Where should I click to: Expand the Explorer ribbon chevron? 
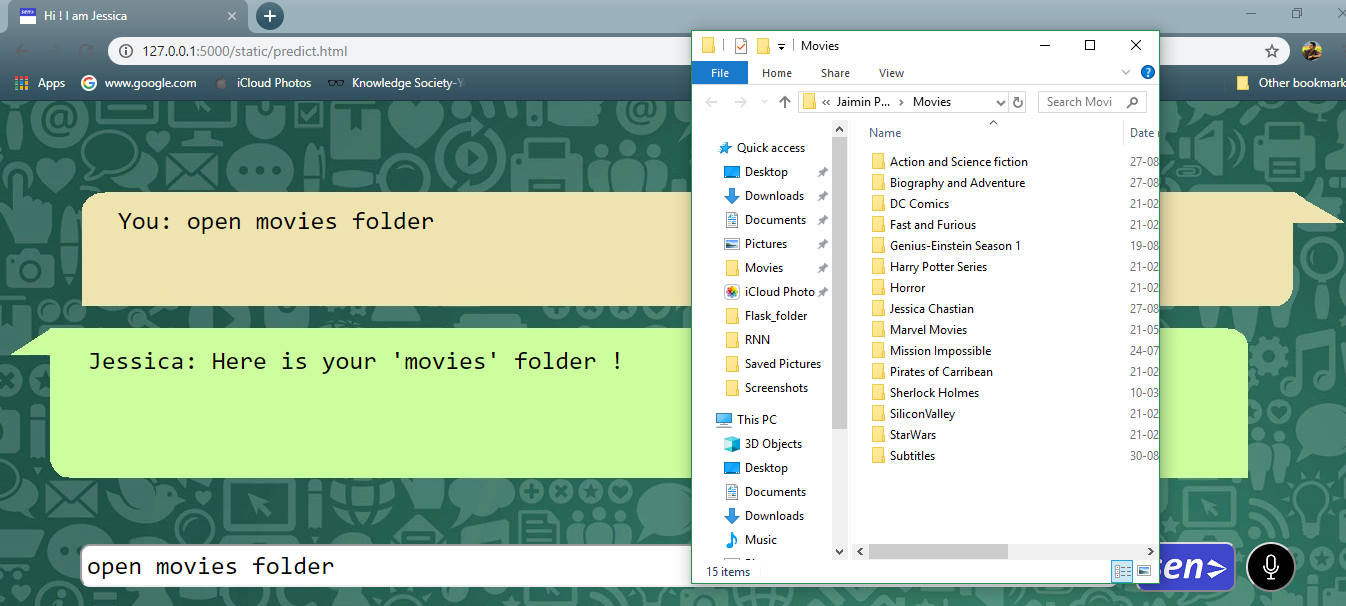coord(1126,72)
